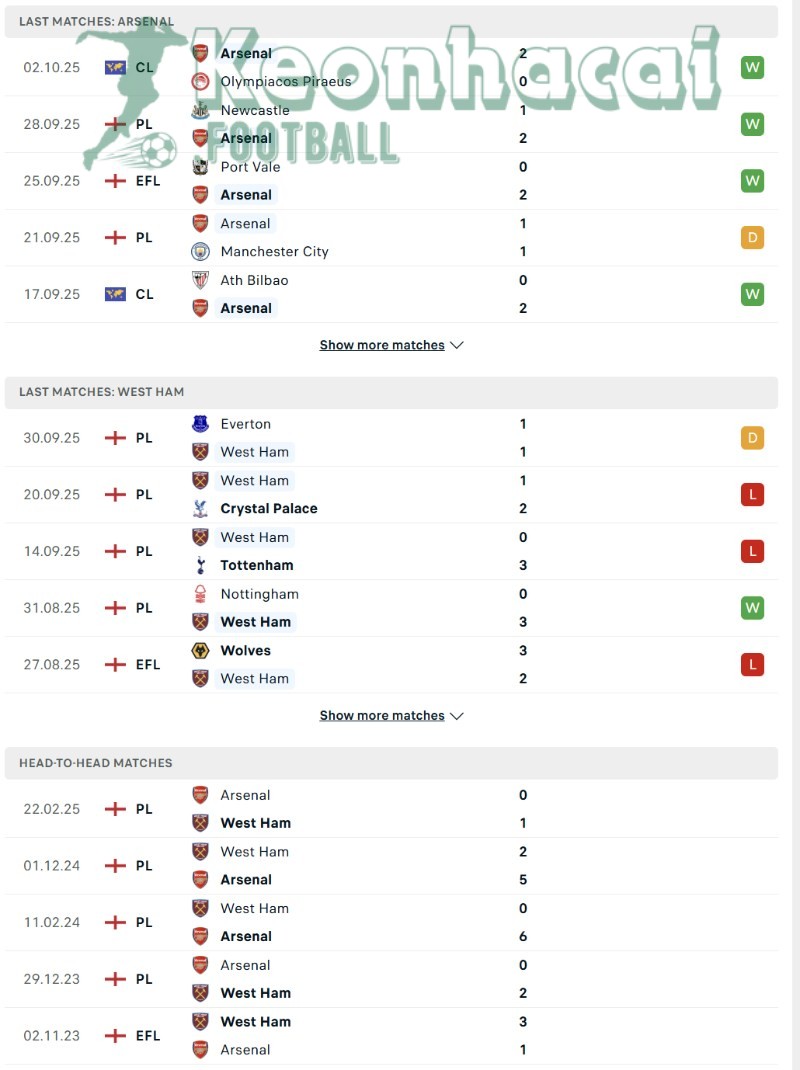800x1070 pixels.
Task: Click the Champions League icon beside 02.10.25
Action: pos(113,67)
